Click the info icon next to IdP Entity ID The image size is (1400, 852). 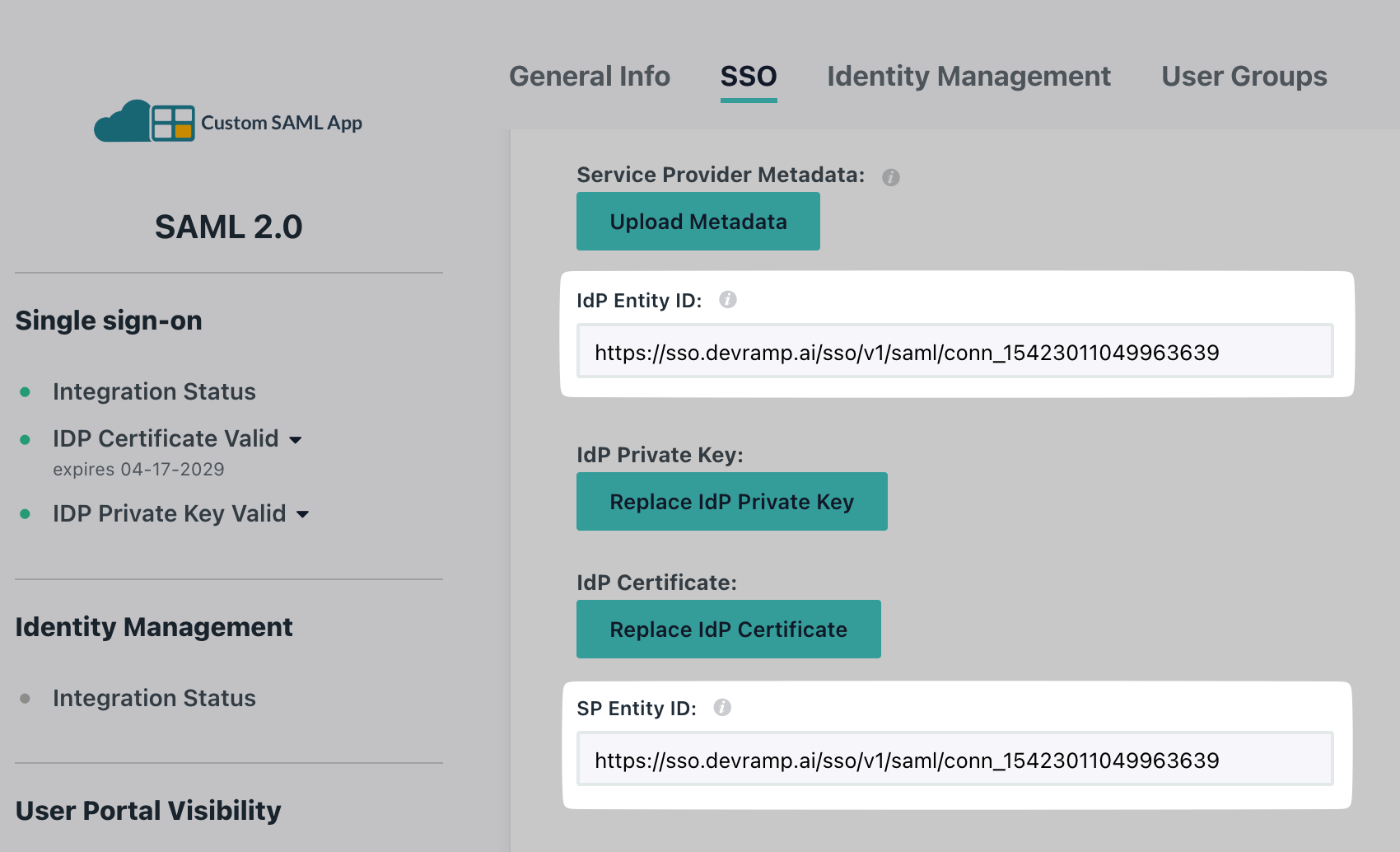728,300
